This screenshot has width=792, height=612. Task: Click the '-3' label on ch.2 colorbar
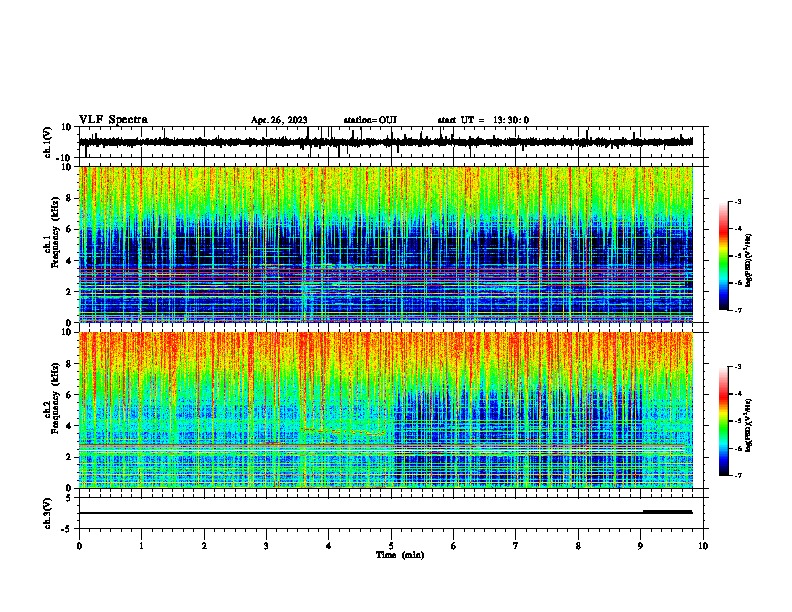pyautogui.click(x=737, y=367)
